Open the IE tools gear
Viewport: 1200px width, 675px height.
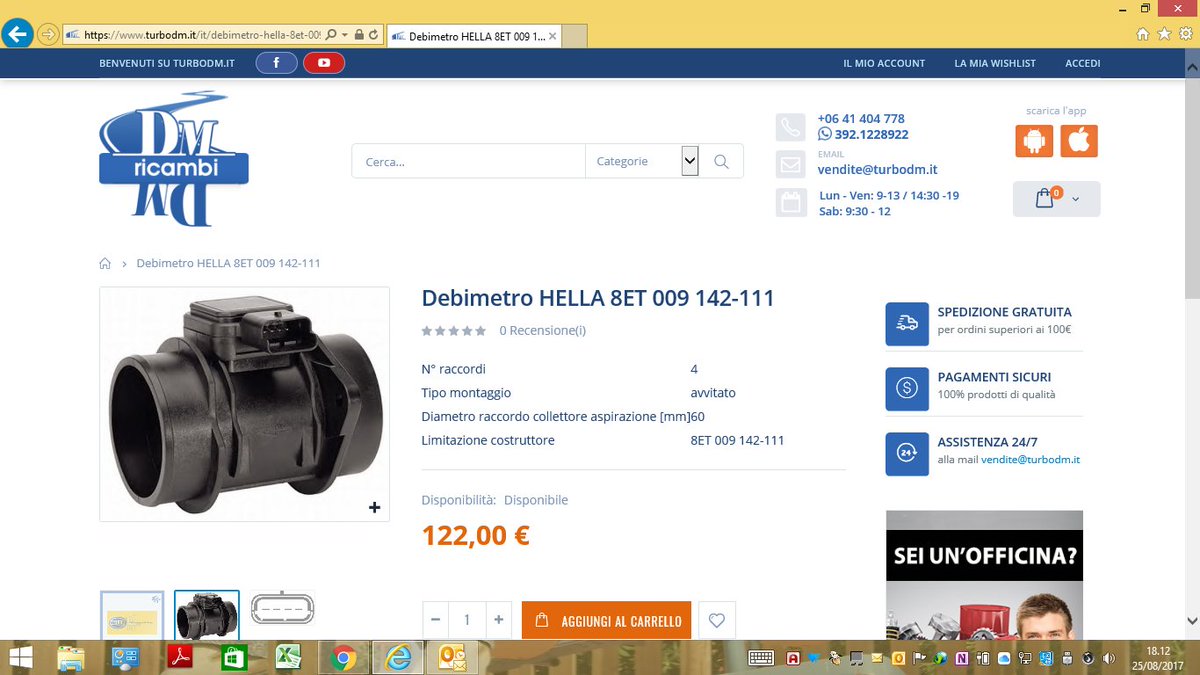pos(1184,34)
